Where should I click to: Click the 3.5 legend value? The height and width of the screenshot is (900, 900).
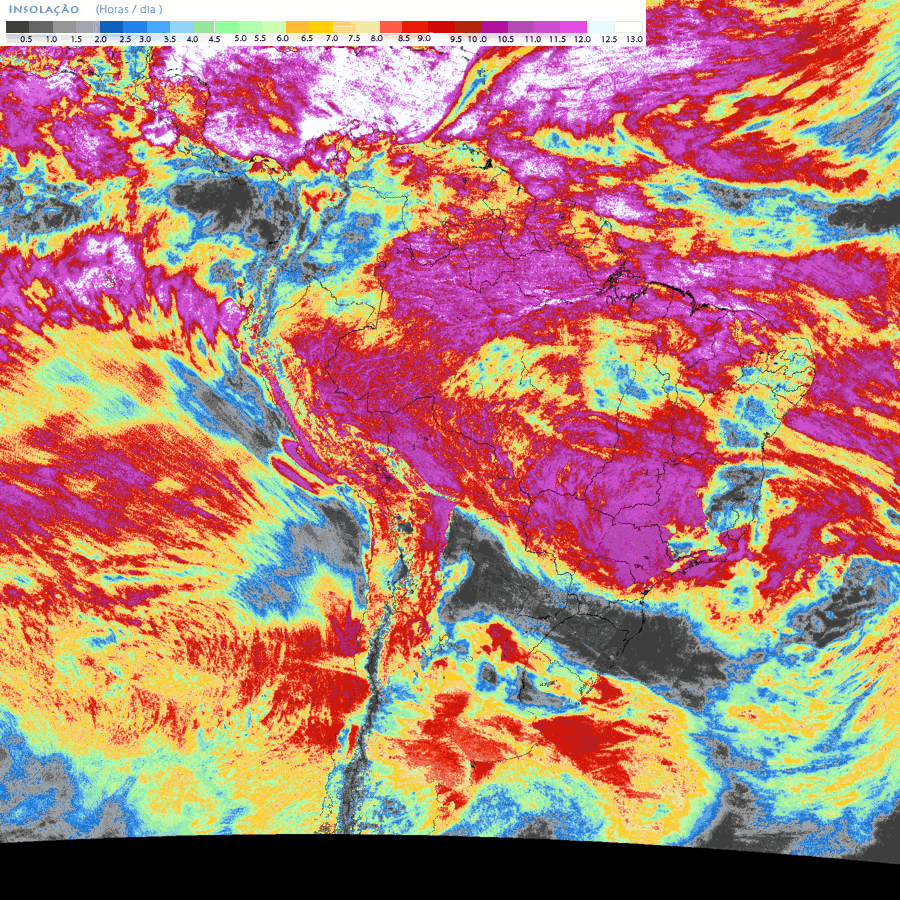pyautogui.click(x=170, y=39)
